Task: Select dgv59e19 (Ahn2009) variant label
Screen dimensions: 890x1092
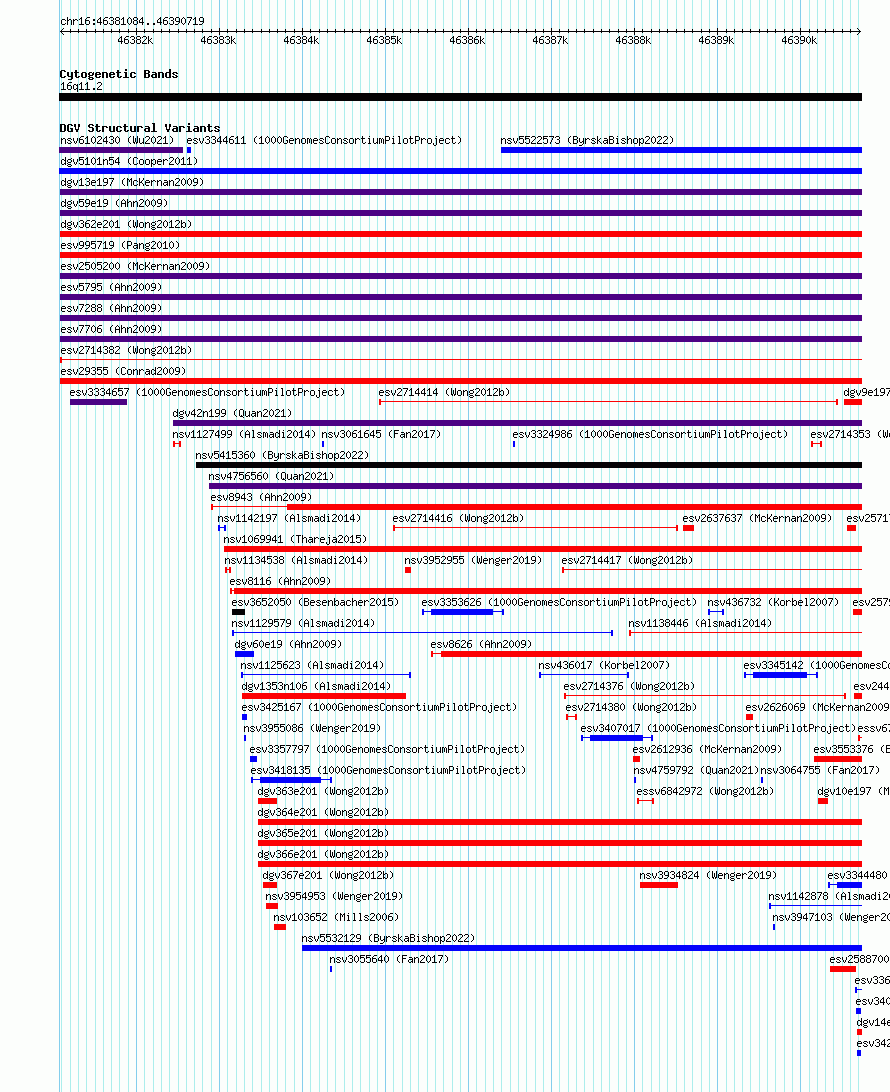Action: [x=114, y=203]
